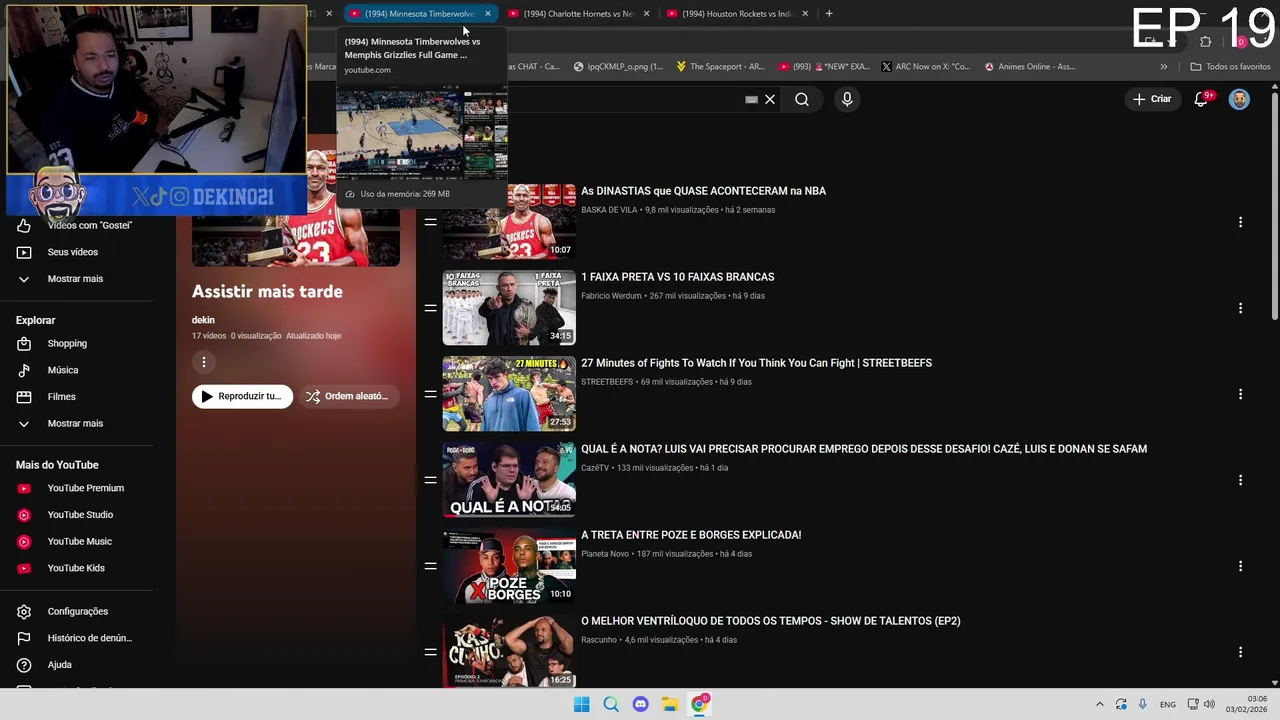This screenshot has height=720, width=1280.
Task: Open a new browser tab
Action: (x=829, y=14)
